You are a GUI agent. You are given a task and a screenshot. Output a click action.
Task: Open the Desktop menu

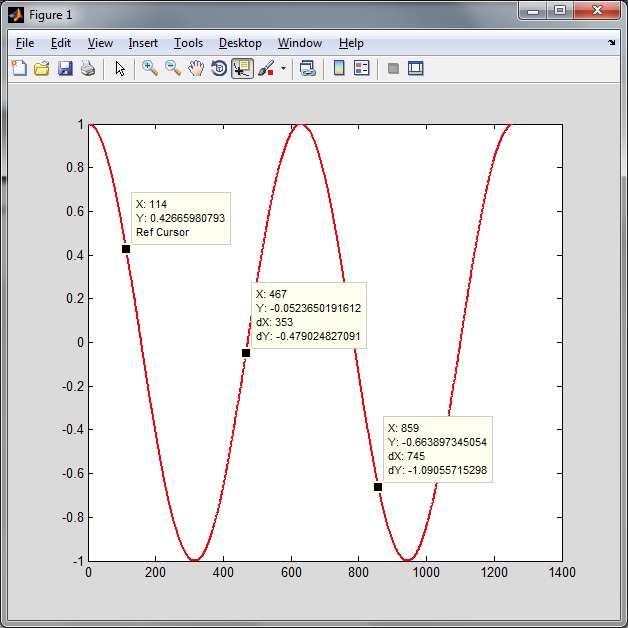(240, 43)
